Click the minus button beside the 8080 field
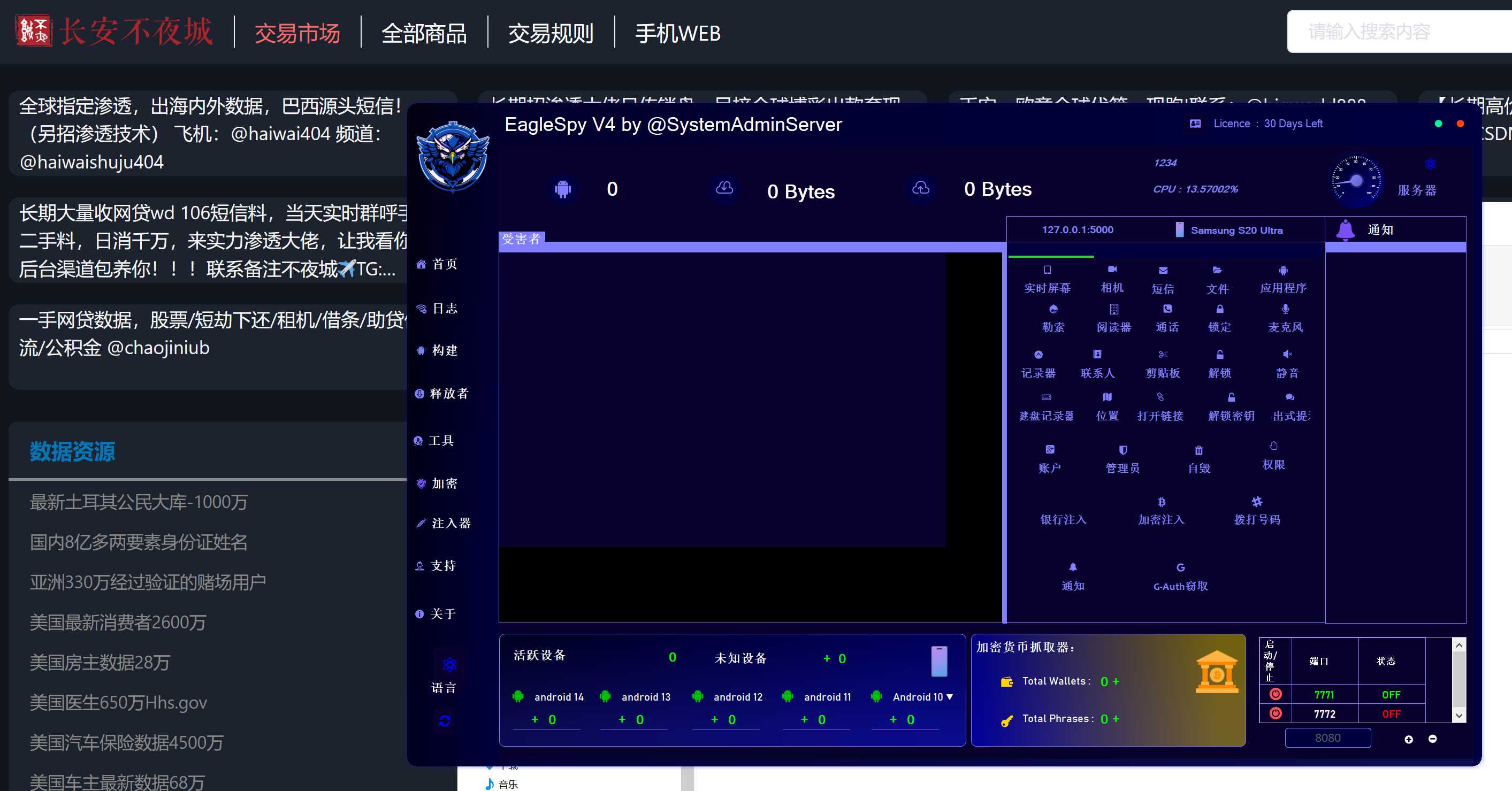 [1433, 739]
